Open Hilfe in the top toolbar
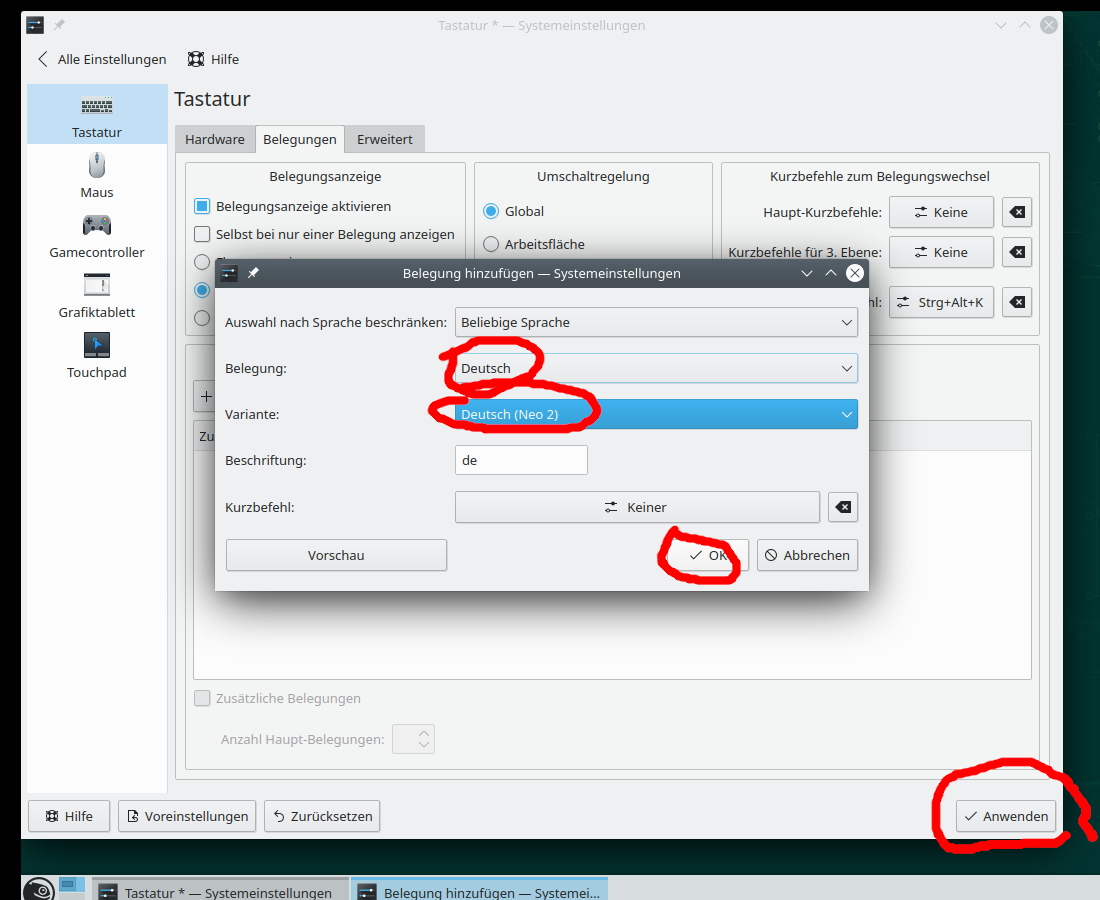1100x900 pixels. [213, 60]
